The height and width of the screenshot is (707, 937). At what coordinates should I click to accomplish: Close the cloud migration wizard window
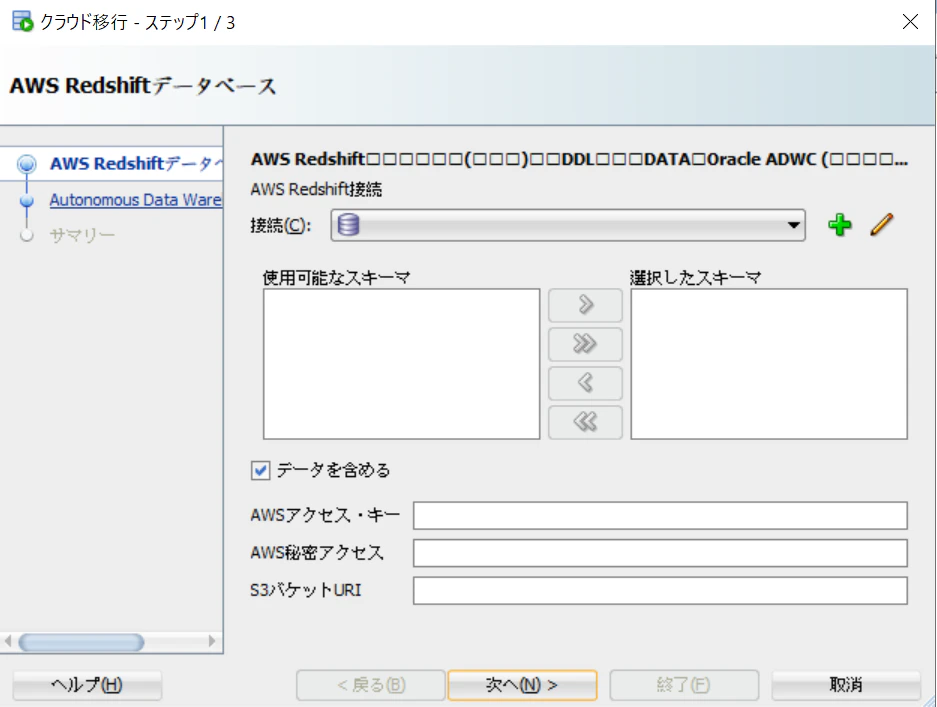[910, 22]
